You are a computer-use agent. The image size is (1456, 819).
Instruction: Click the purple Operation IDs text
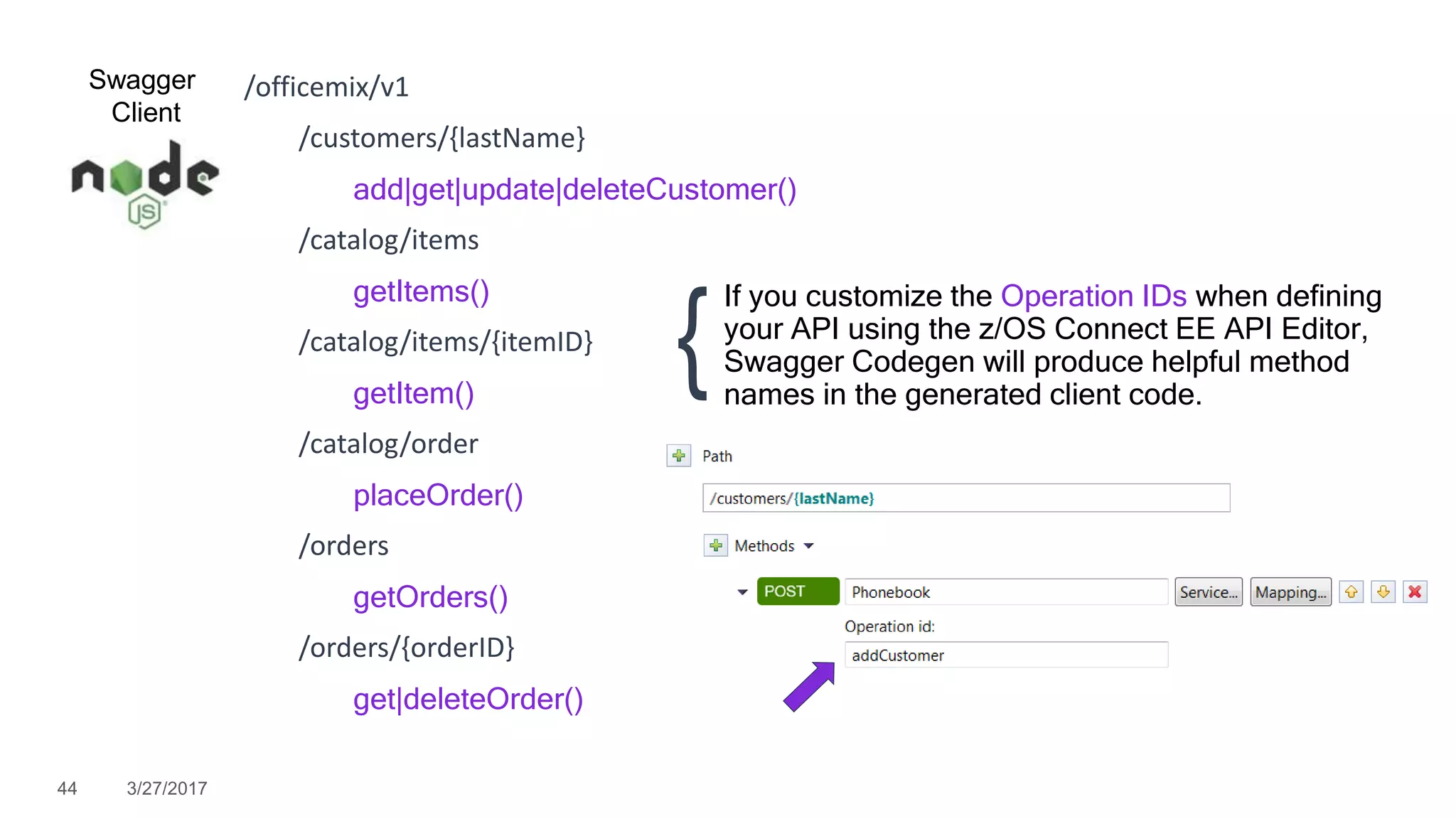coord(1093,296)
